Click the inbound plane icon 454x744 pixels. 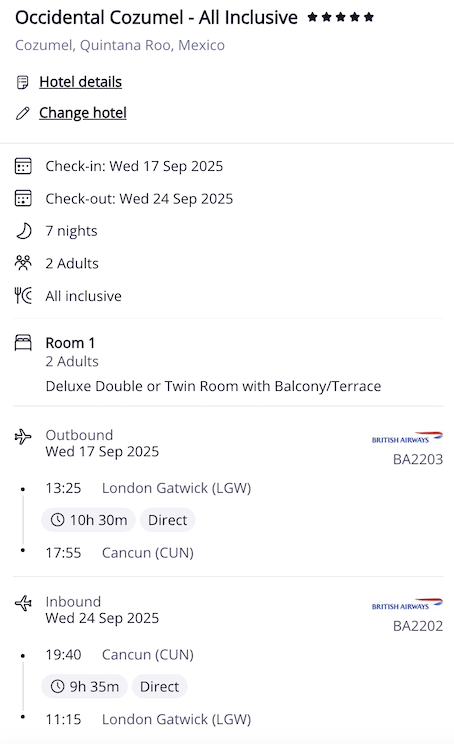[x=23, y=603]
